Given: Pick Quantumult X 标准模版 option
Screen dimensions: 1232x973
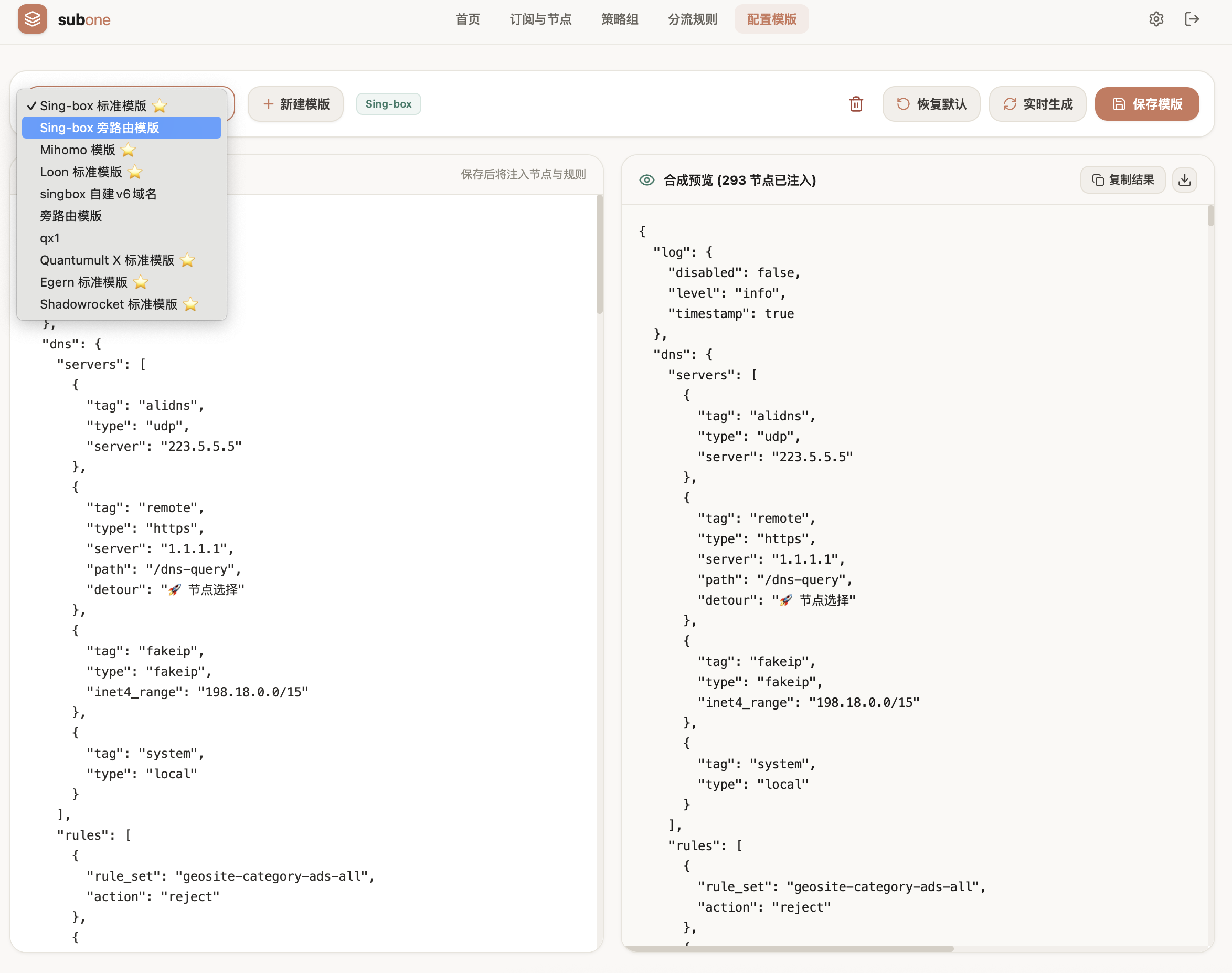Looking at the screenshot, I should tap(122, 260).
